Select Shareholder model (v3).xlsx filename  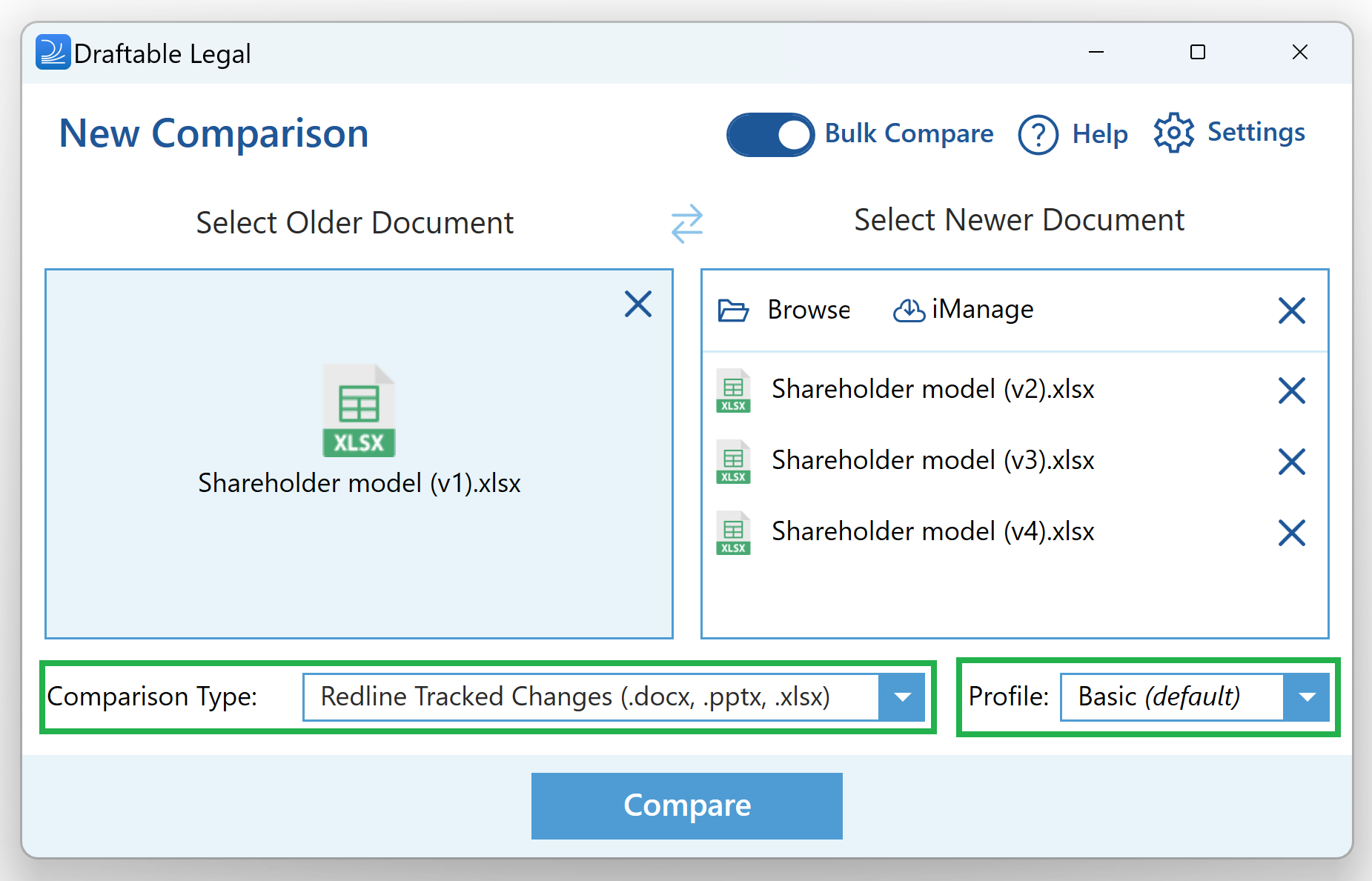933,461
